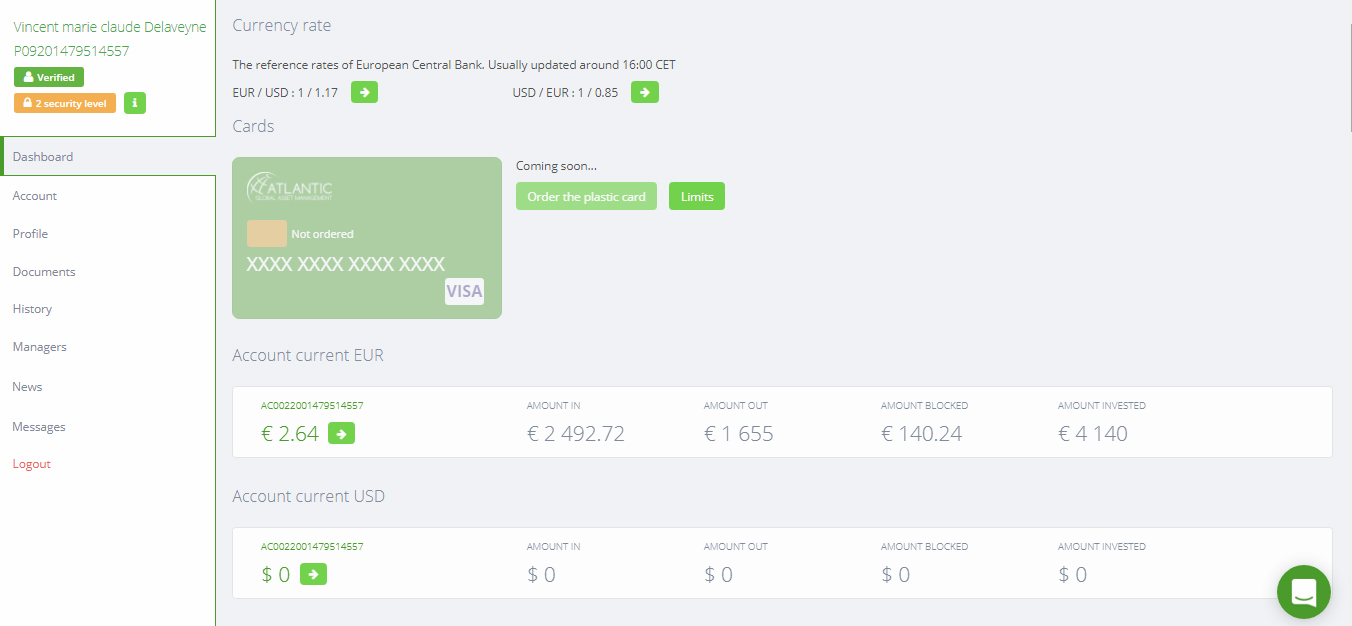Order the plastic card
This screenshot has height=626, width=1352.
point(586,196)
